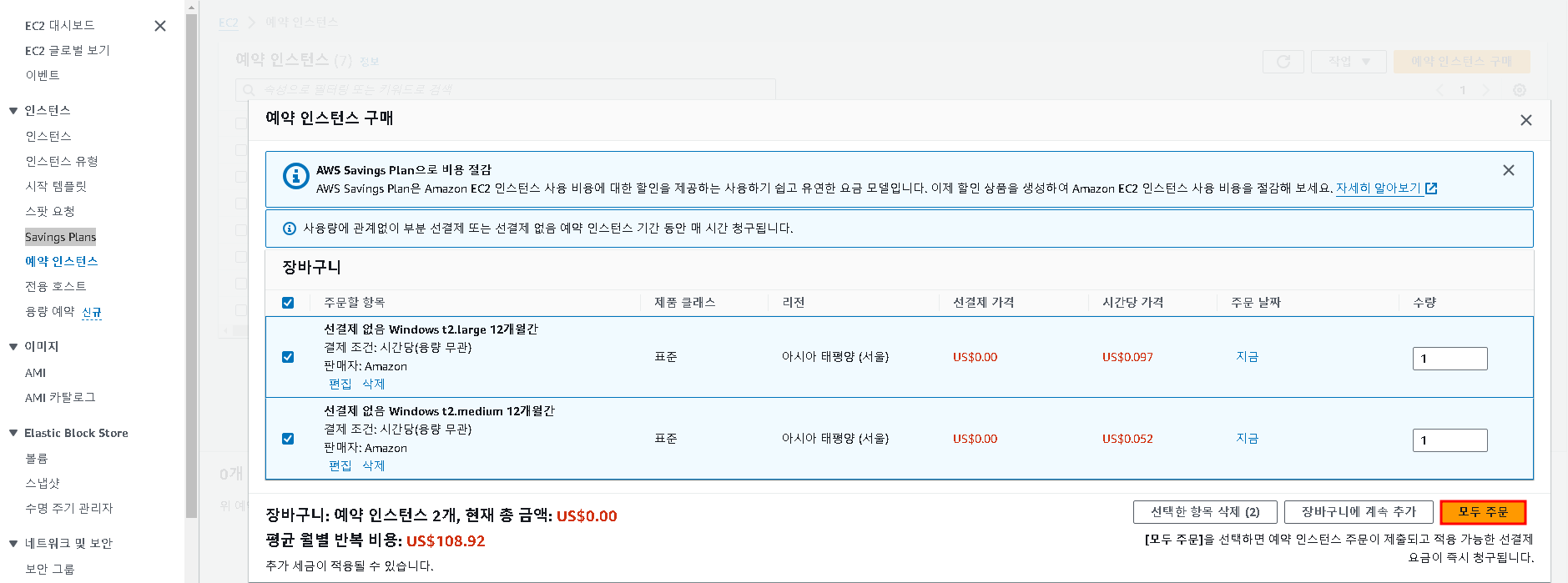Uncheck the Windows t2.large item checkbox

tap(288, 357)
